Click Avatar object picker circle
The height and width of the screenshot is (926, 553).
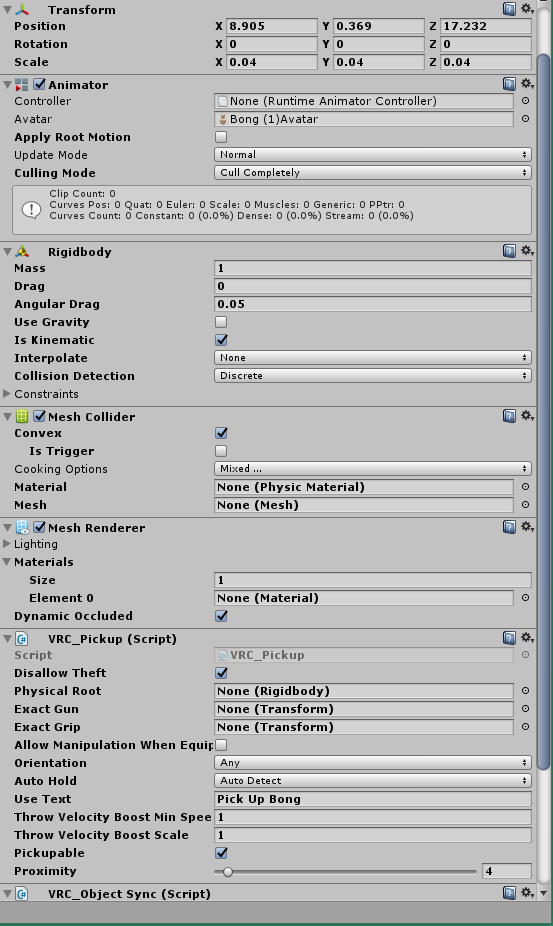click(525, 119)
